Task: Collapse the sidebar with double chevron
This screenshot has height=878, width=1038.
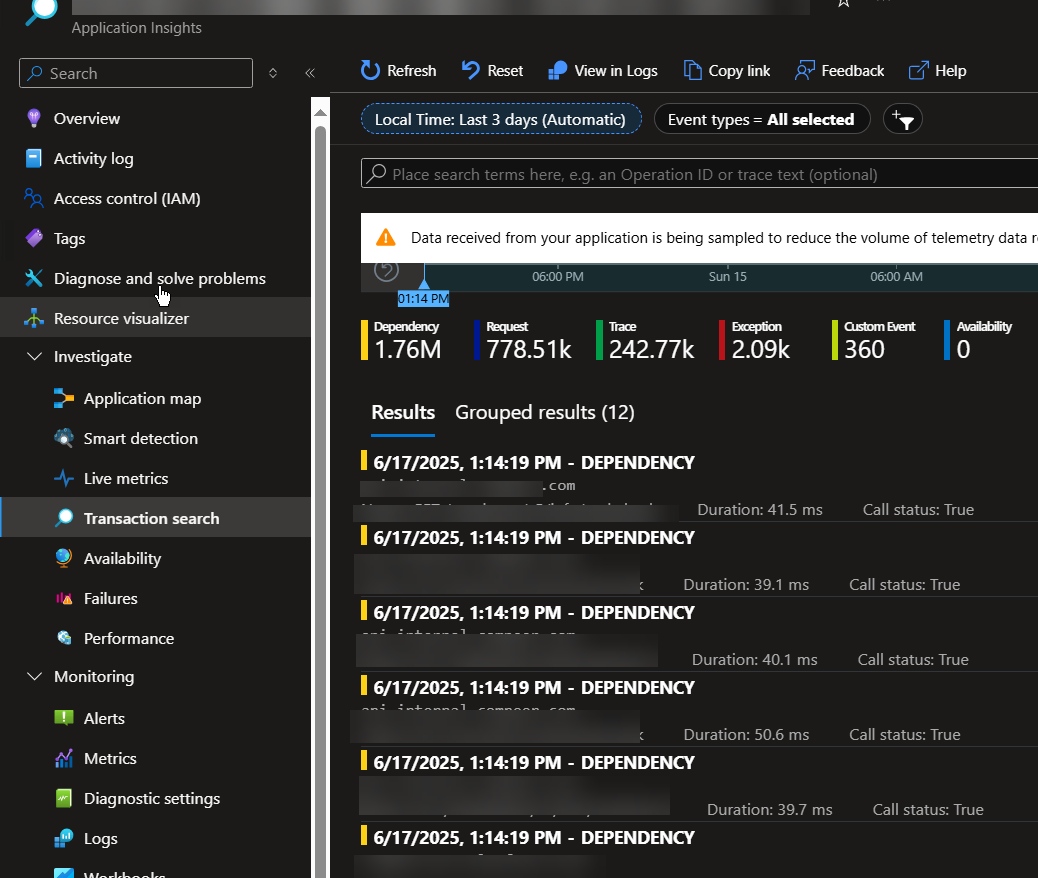Action: tap(310, 73)
